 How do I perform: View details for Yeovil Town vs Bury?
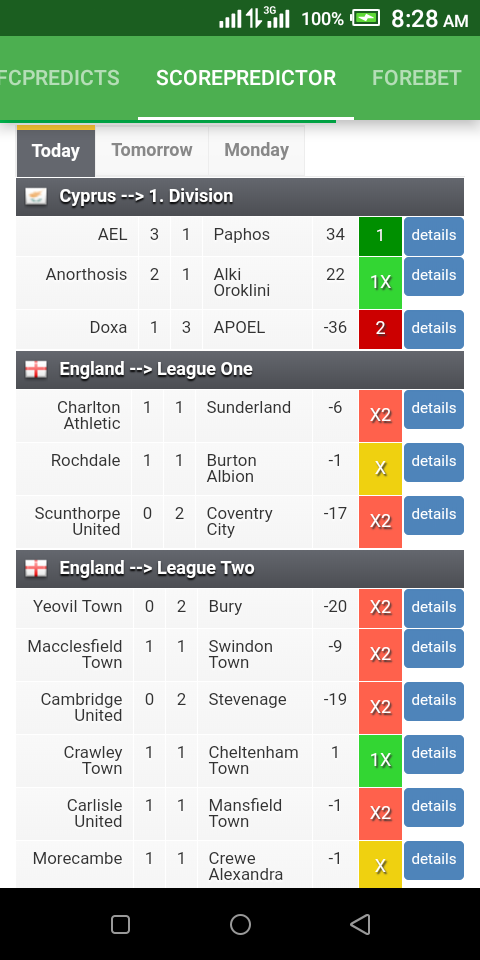click(433, 607)
